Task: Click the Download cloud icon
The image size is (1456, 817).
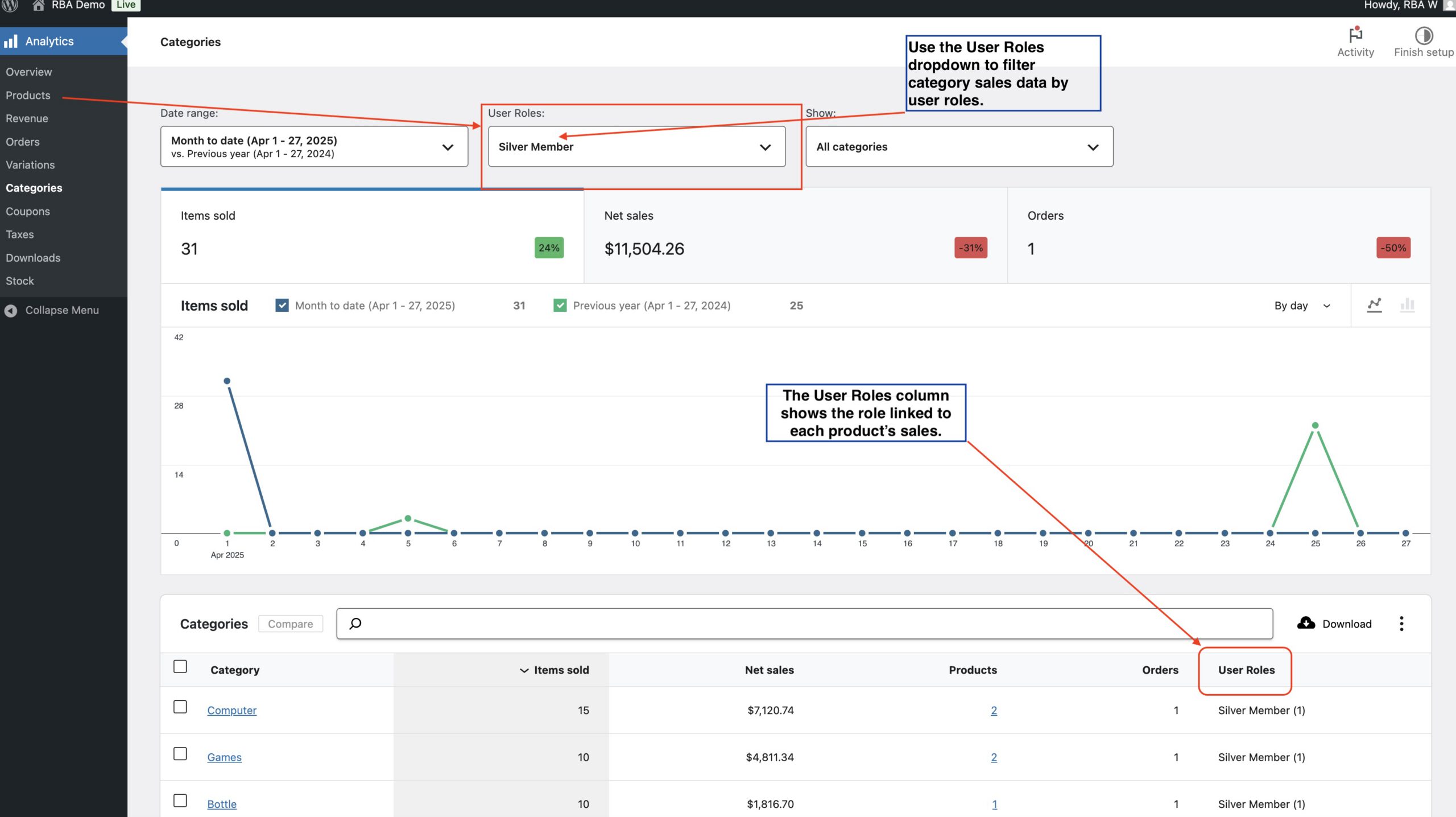Action: [1306, 623]
